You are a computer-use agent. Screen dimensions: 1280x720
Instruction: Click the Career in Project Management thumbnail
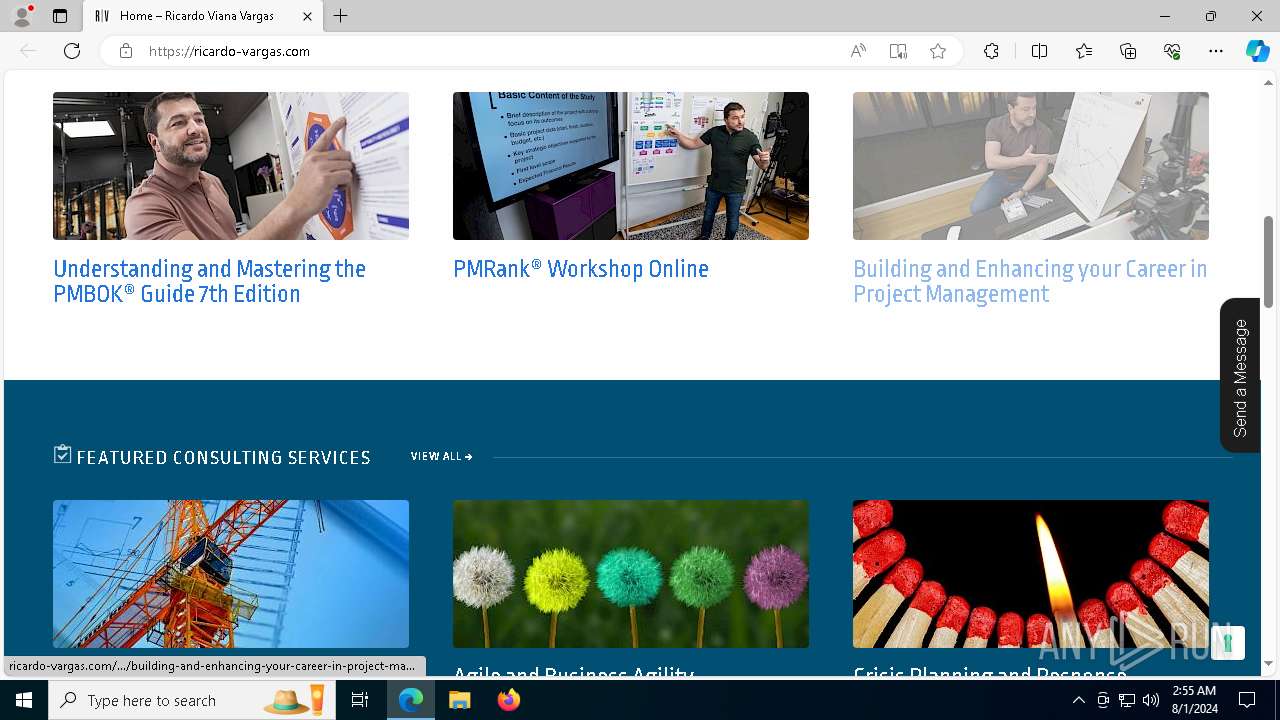tap(1031, 166)
